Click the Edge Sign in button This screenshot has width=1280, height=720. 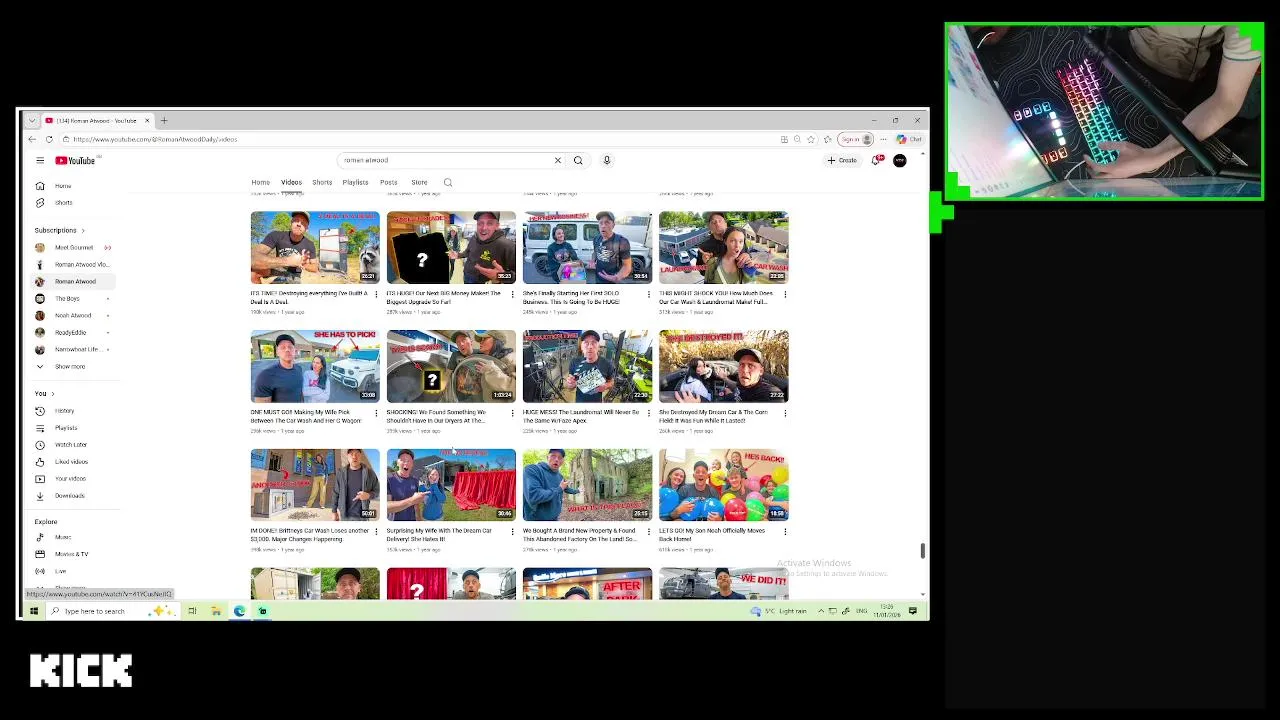click(855, 139)
